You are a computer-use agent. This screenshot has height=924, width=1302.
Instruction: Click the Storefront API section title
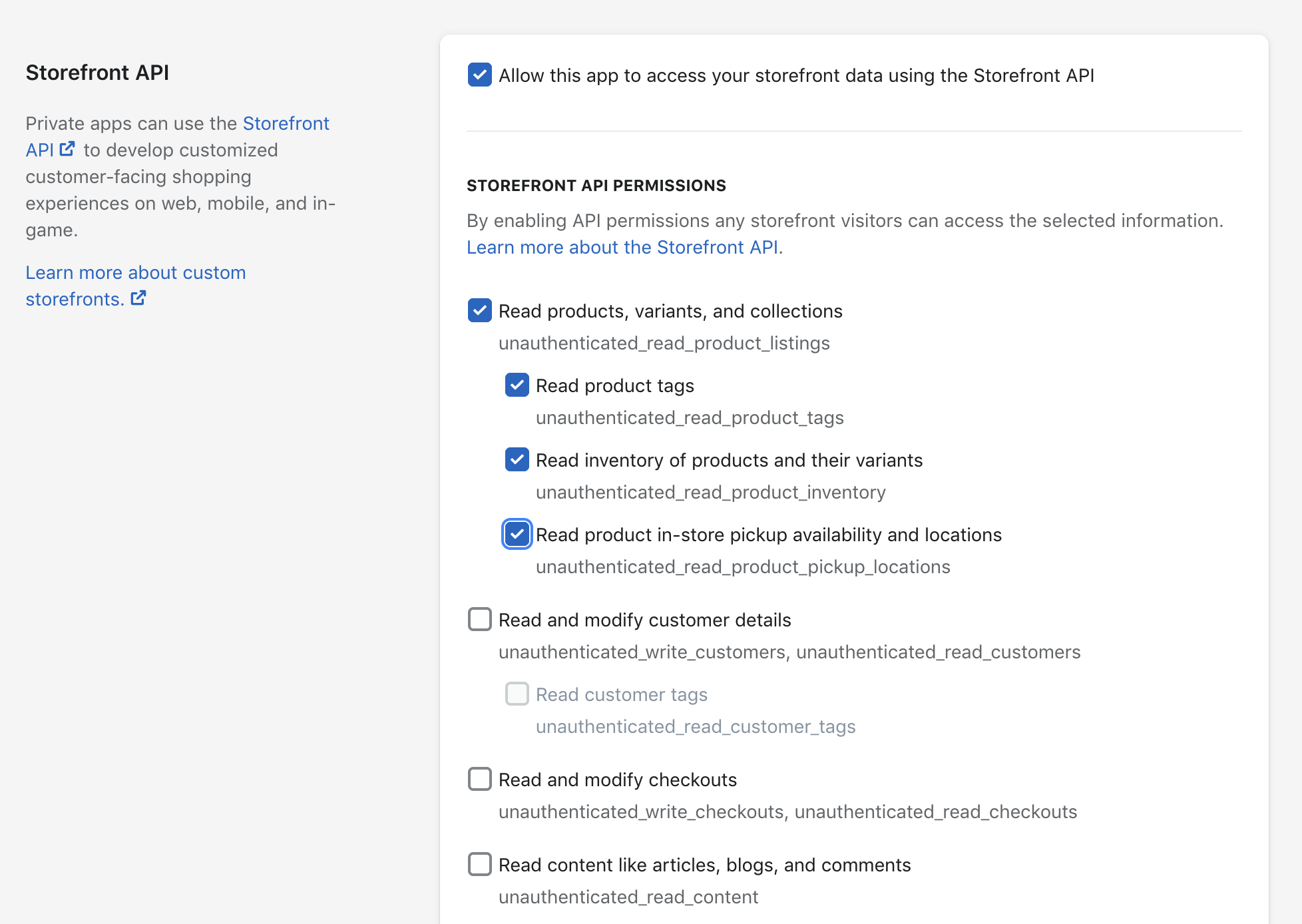97,73
